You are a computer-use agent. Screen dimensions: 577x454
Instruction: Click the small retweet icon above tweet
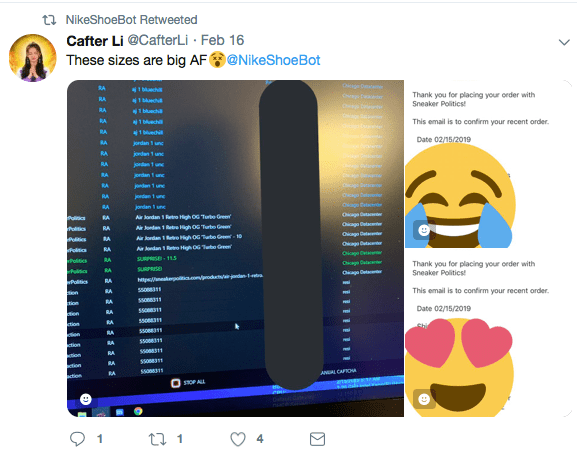(x=49, y=20)
